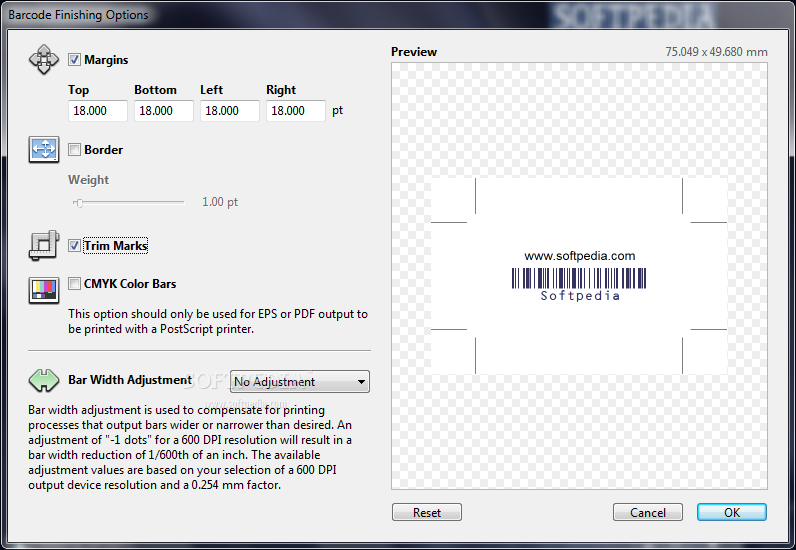This screenshot has height=550, width=796.
Task: Click into the Bottom margin field
Action: [x=163, y=111]
